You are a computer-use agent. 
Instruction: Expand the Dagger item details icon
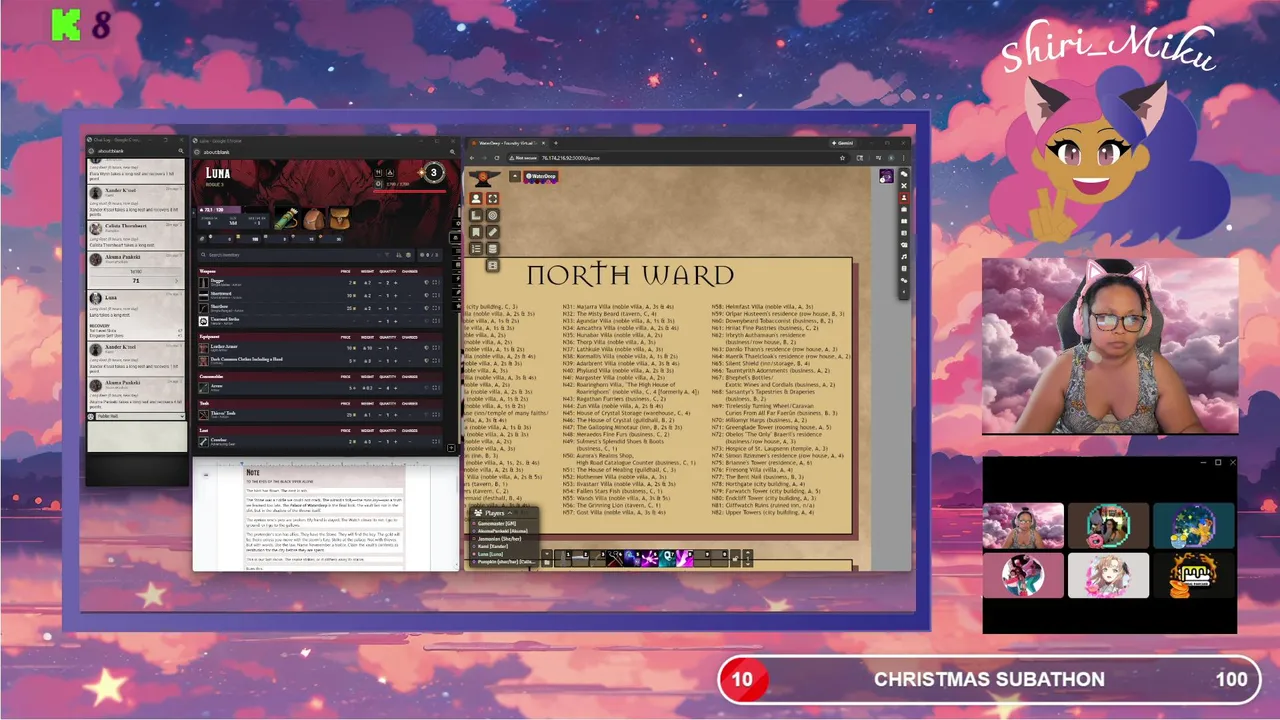point(436,282)
